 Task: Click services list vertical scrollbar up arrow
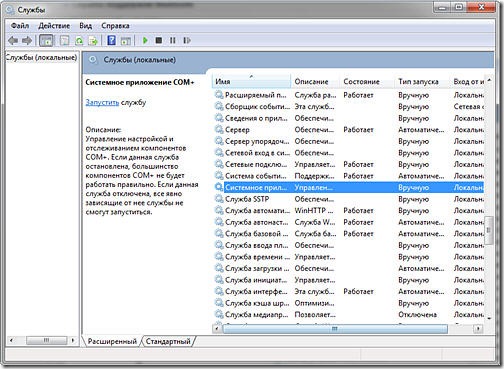[x=489, y=80]
